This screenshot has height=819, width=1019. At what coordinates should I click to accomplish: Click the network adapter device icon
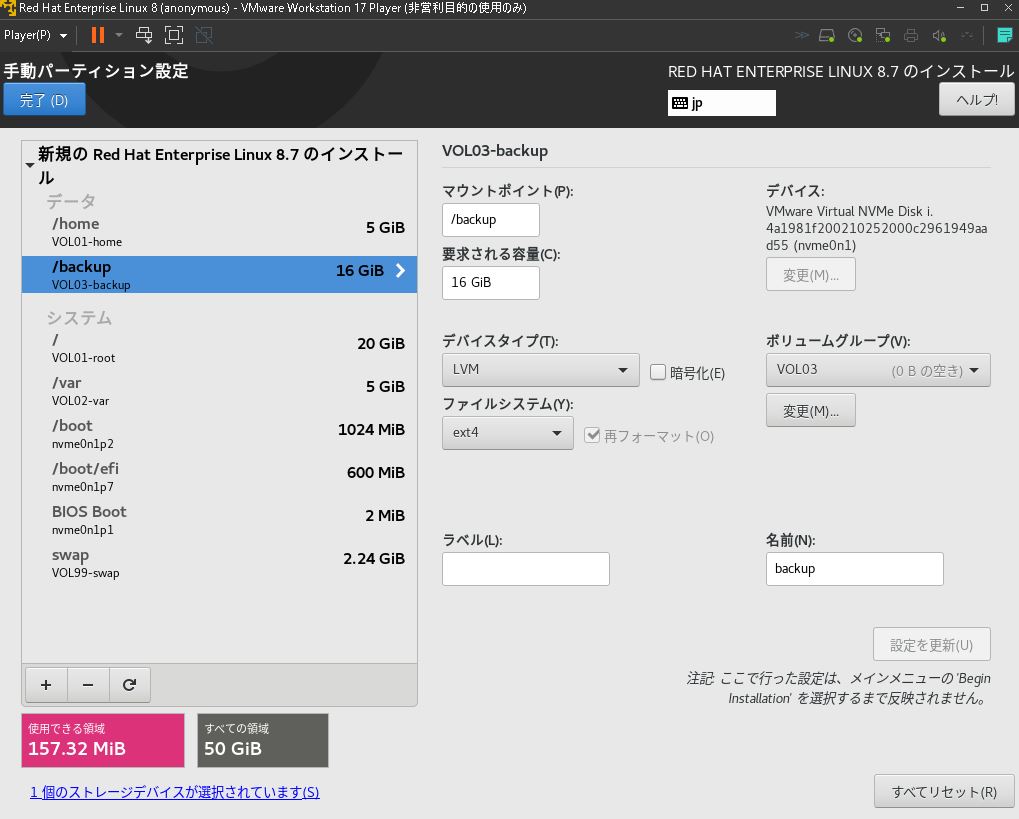(x=883, y=35)
